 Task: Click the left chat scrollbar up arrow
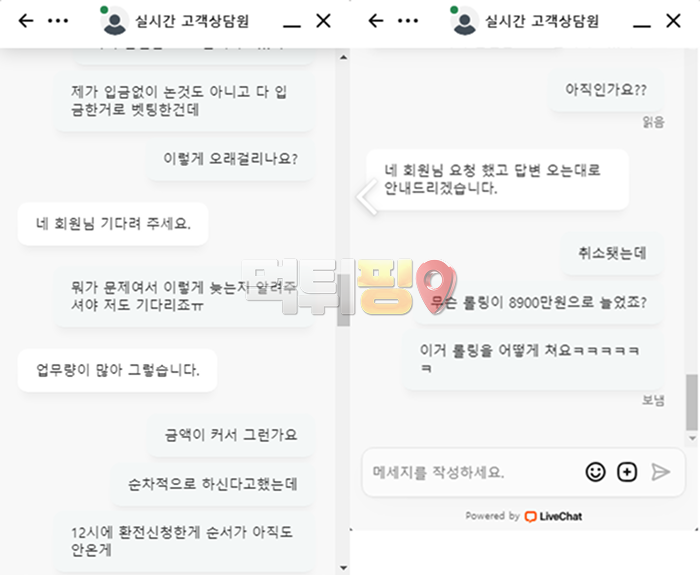(x=343, y=57)
